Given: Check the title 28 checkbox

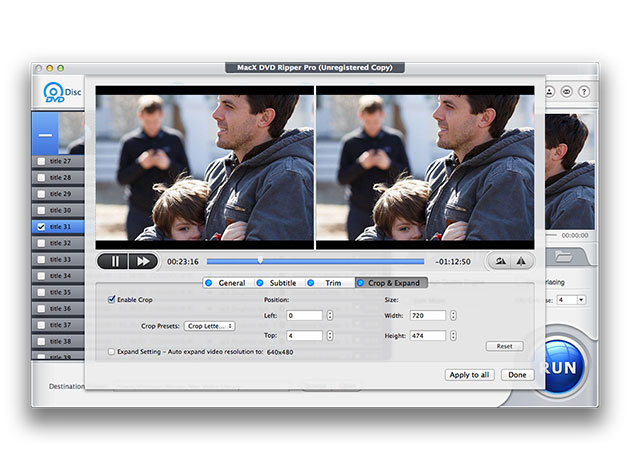Looking at the screenshot, I should point(41,178).
